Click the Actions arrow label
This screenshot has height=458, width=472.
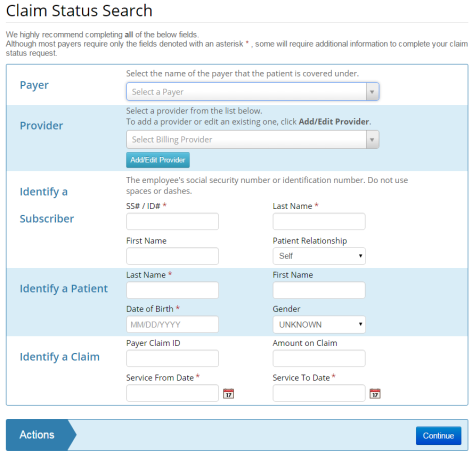(x=37, y=435)
